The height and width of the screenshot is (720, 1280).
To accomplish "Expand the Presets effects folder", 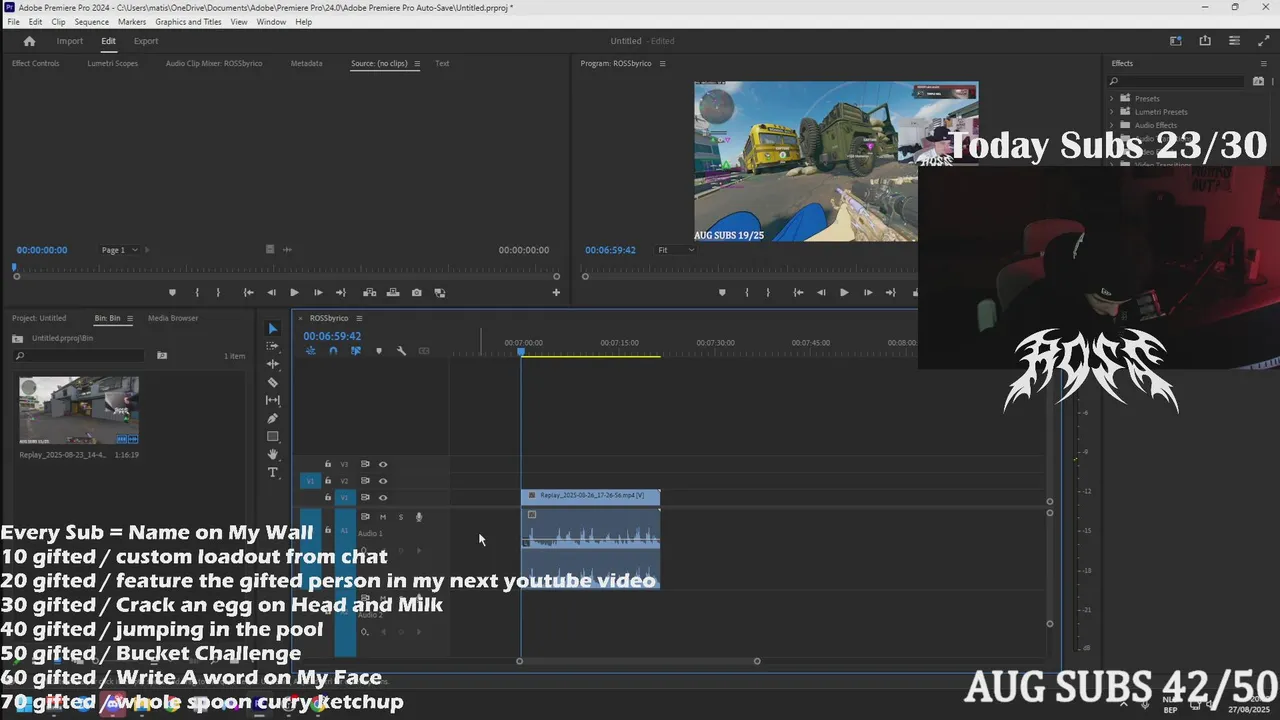I will [1112, 98].
